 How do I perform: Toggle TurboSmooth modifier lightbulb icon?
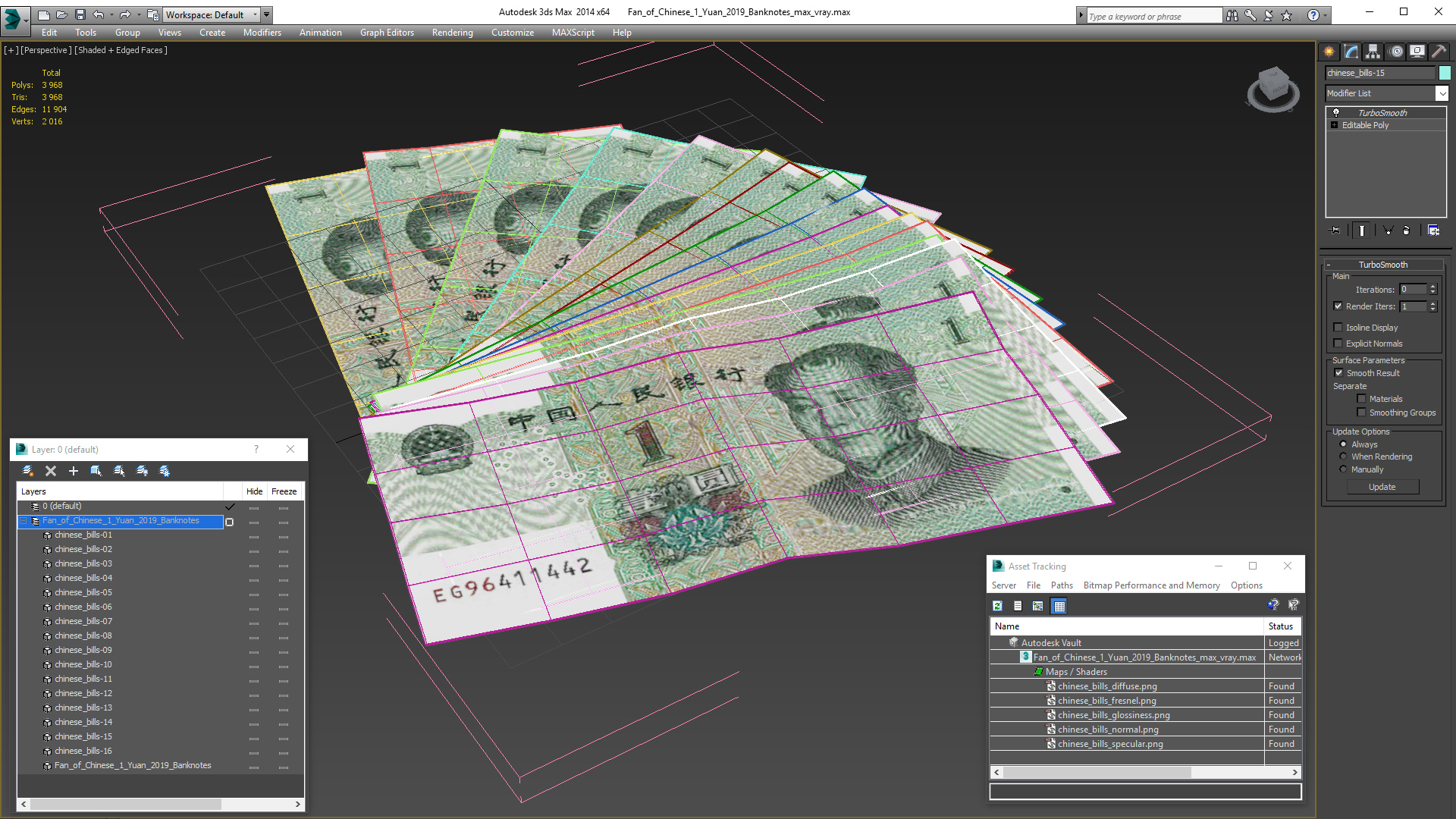point(1336,113)
